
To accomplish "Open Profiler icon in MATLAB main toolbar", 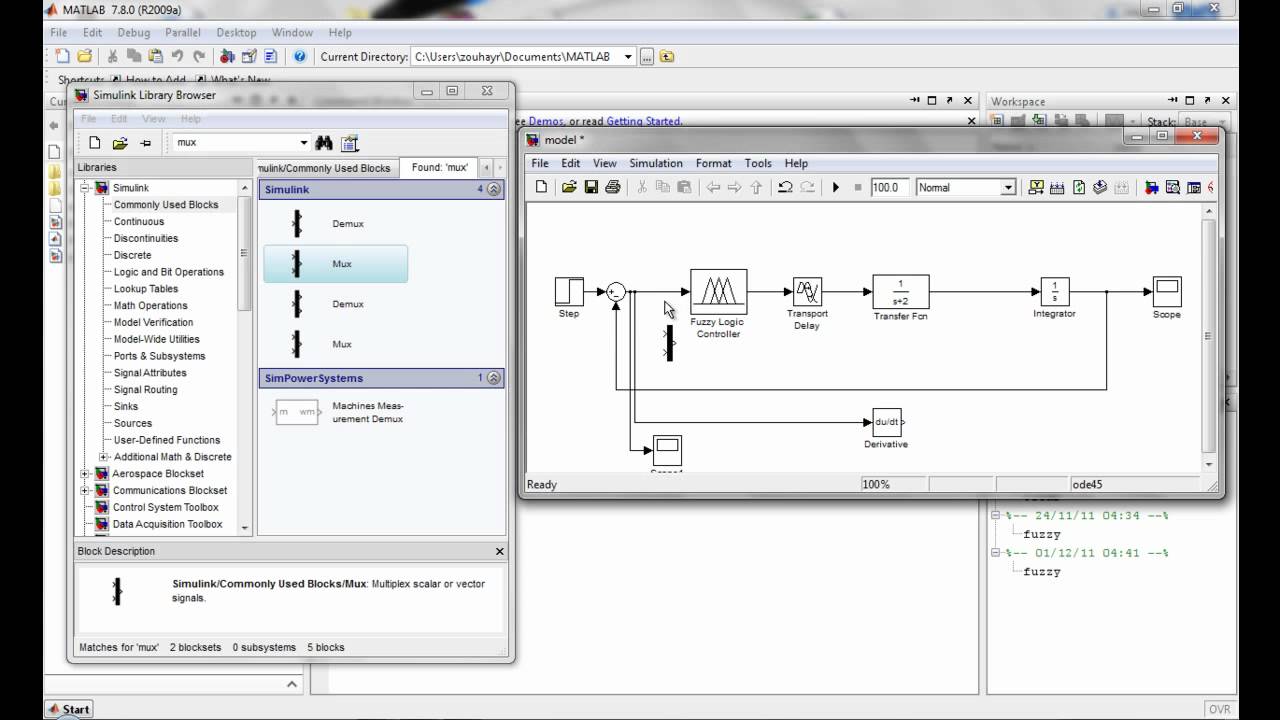I will point(270,57).
